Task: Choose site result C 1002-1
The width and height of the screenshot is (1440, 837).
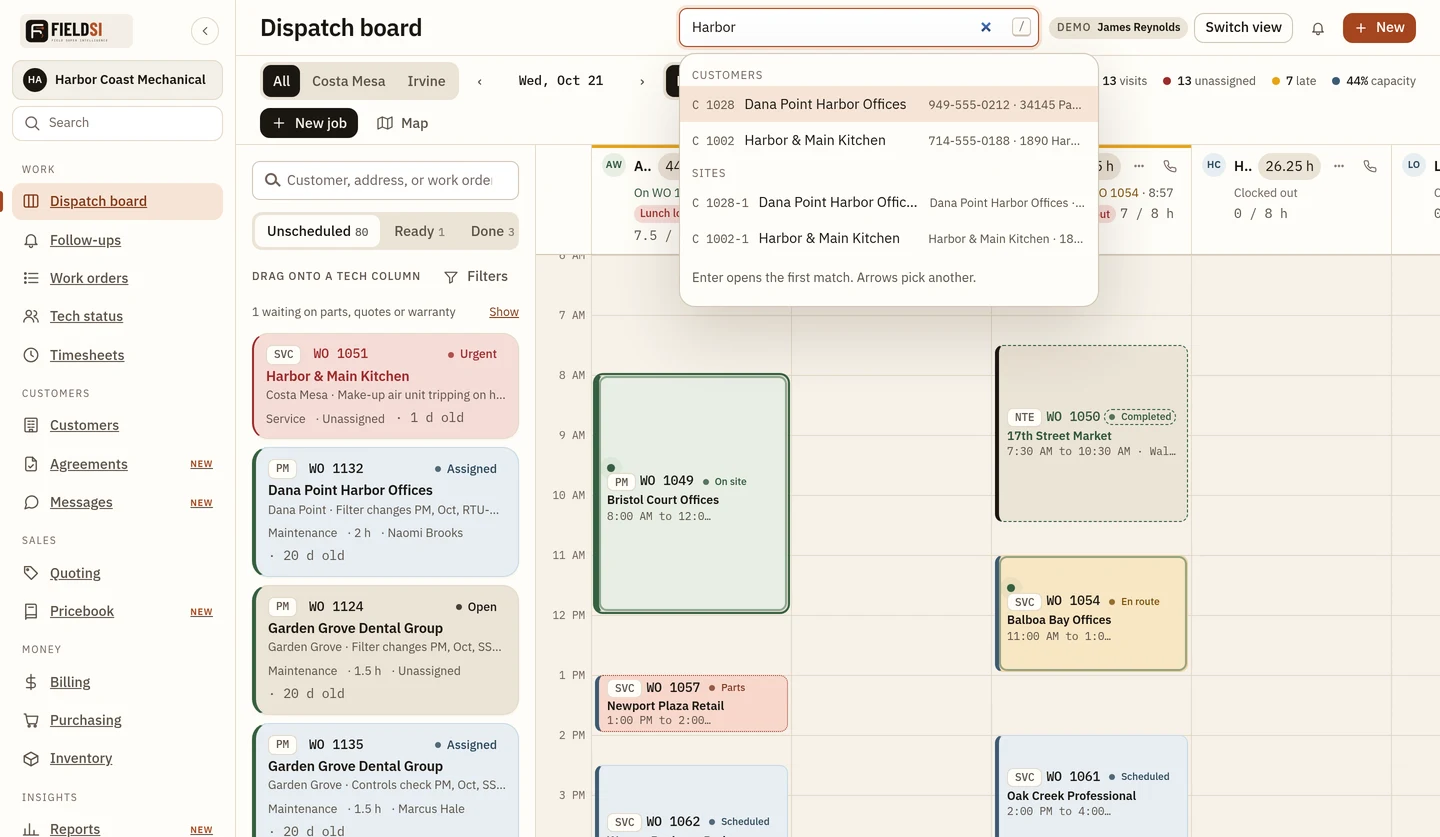Action: pos(888,238)
